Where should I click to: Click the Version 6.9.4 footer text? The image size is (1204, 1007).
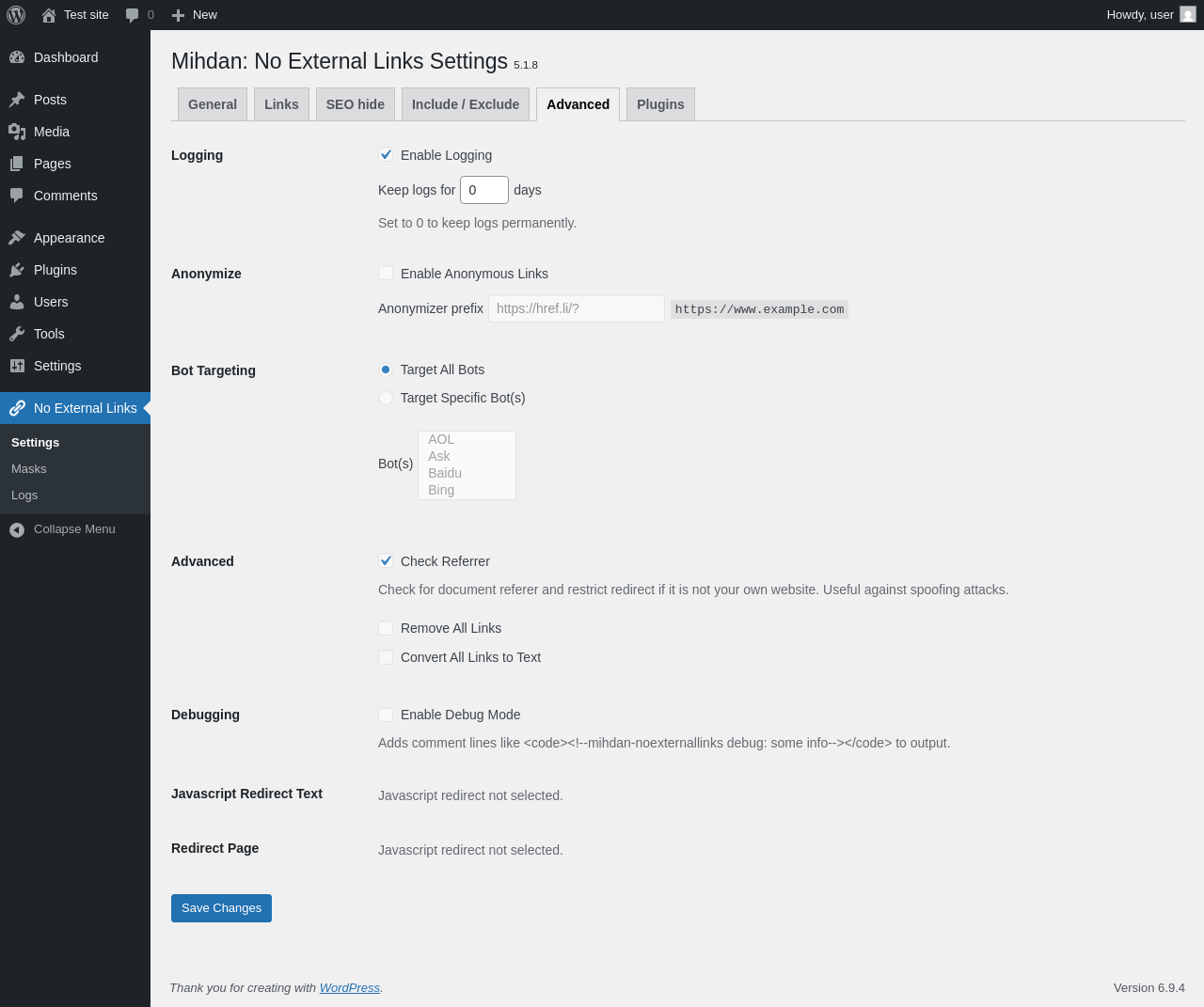[x=1149, y=988]
